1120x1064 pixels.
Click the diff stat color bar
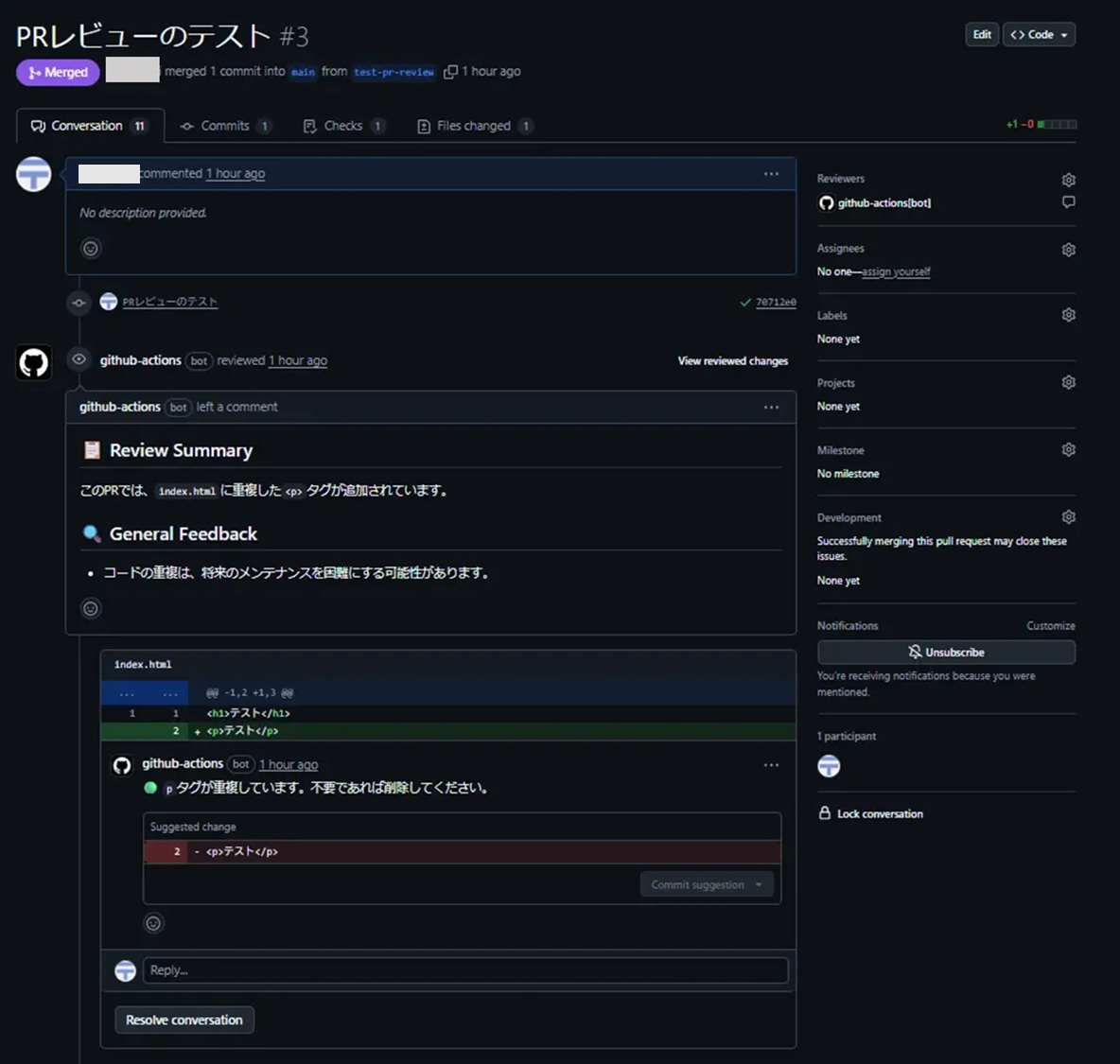[x=1057, y=125]
